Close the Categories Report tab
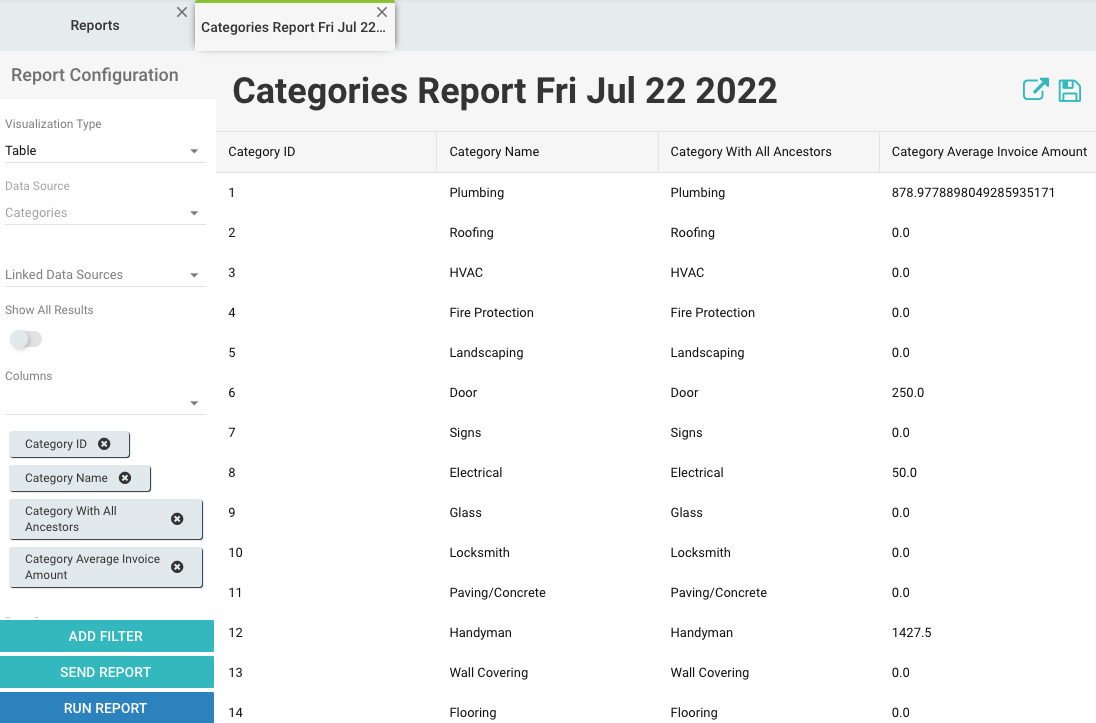 tap(382, 12)
